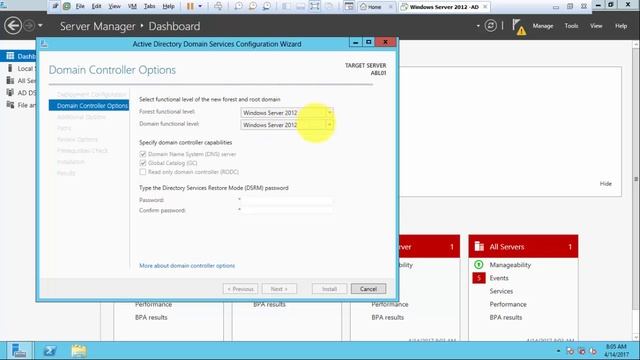Open the All Servers tile header
The height and width of the screenshot is (360, 640).
[523, 247]
